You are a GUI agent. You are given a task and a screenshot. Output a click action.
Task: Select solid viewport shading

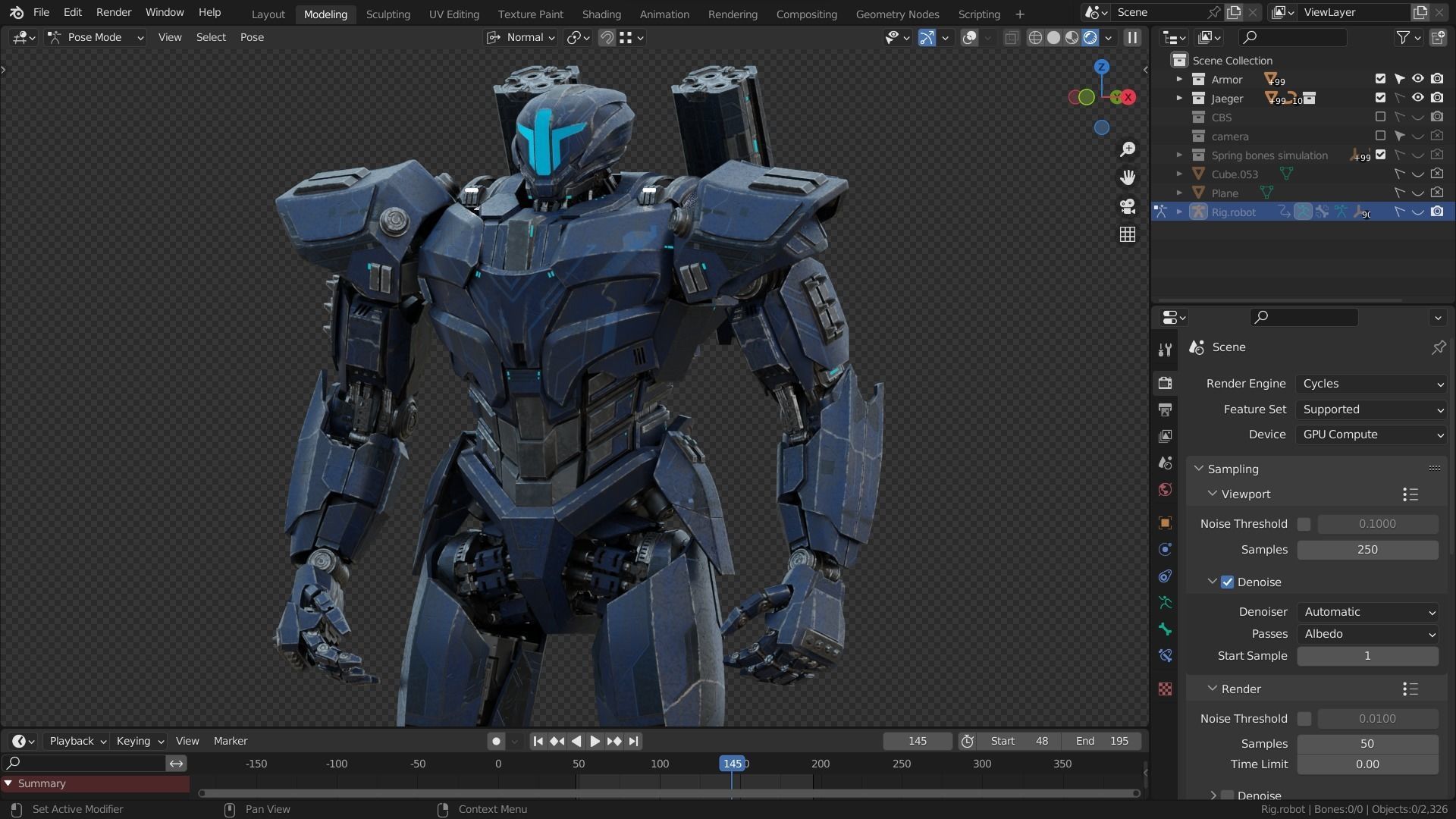[1053, 37]
